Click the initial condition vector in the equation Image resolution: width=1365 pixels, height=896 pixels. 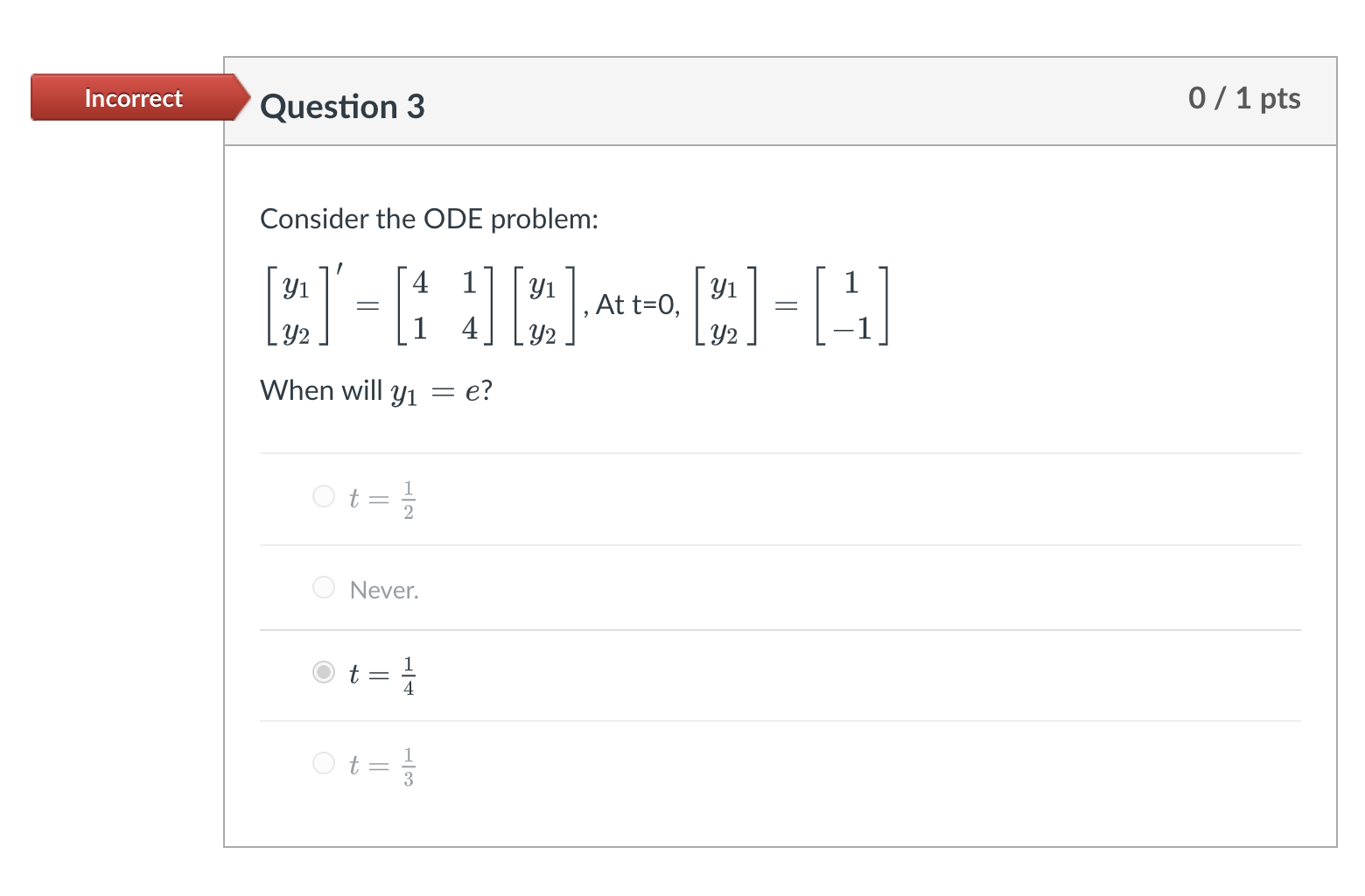pos(850,304)
